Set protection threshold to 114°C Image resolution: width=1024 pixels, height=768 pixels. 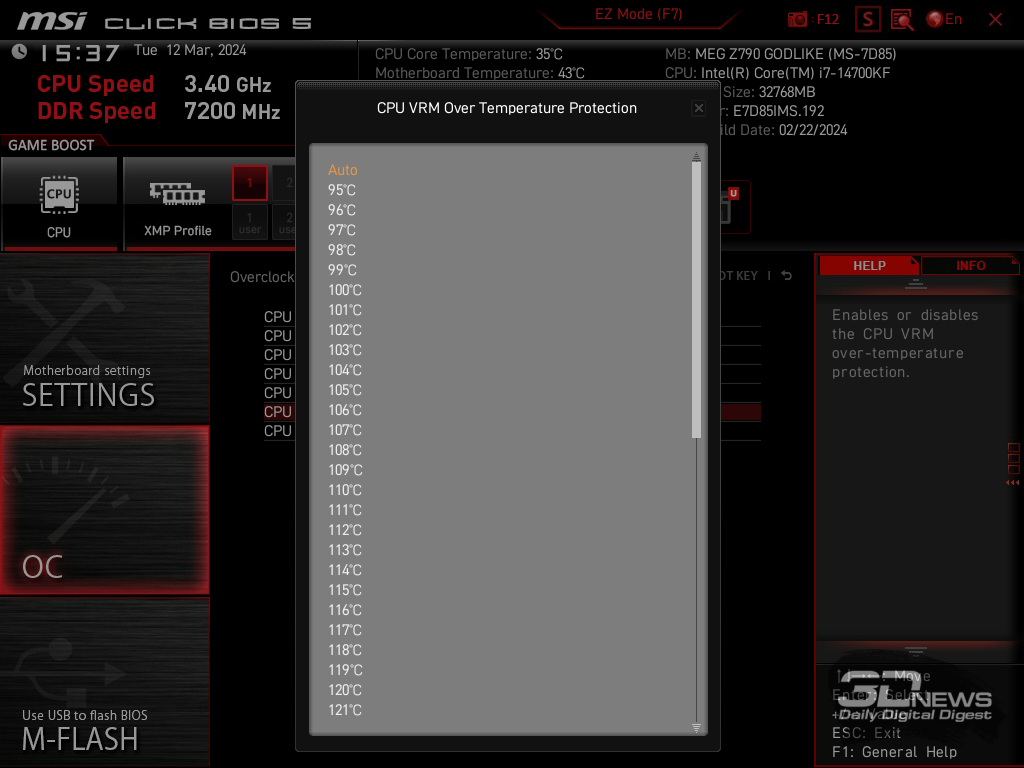tap(344, 570)
